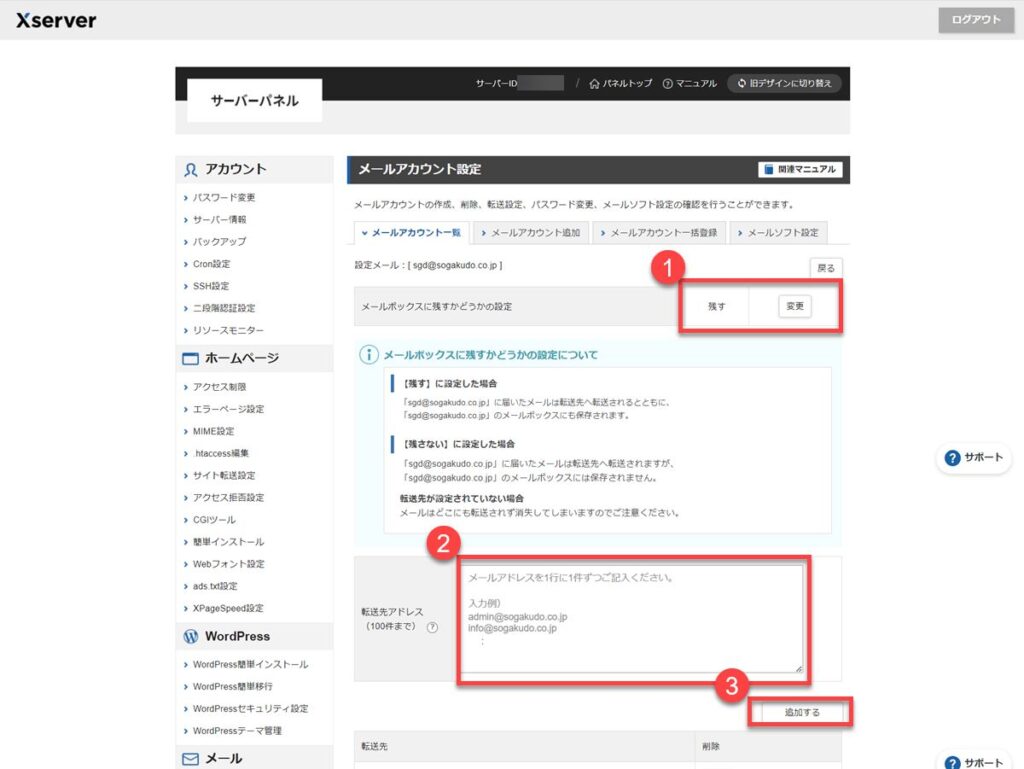Open the マニュアル link in header
This screenshot has width=1024, height=769.
click(x=690, y=84)
